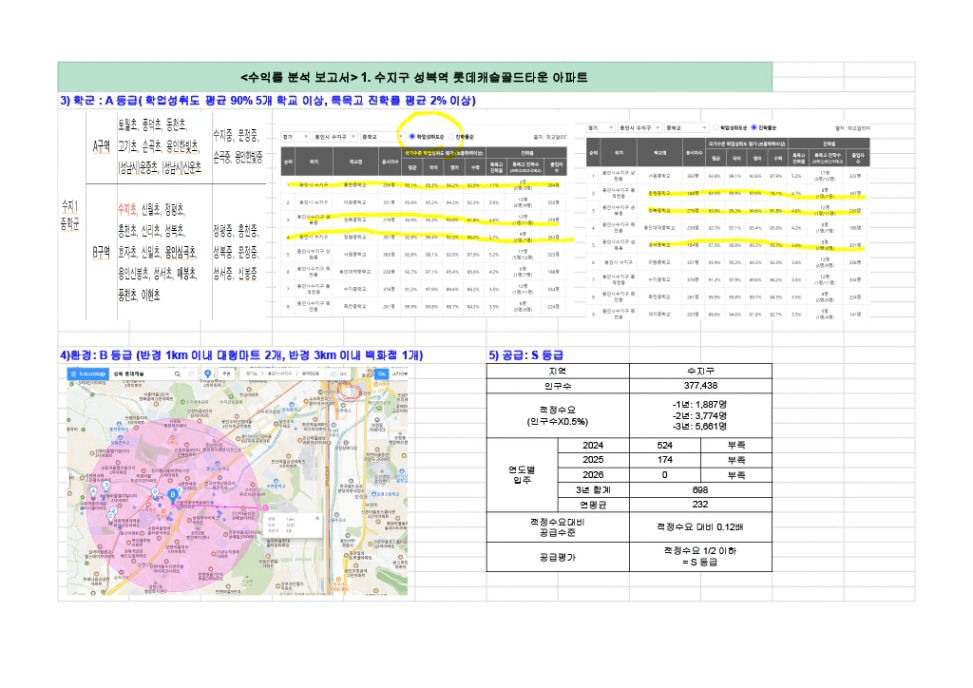
Task: Select the large blue marker B on map
Action: coord(173,494)
